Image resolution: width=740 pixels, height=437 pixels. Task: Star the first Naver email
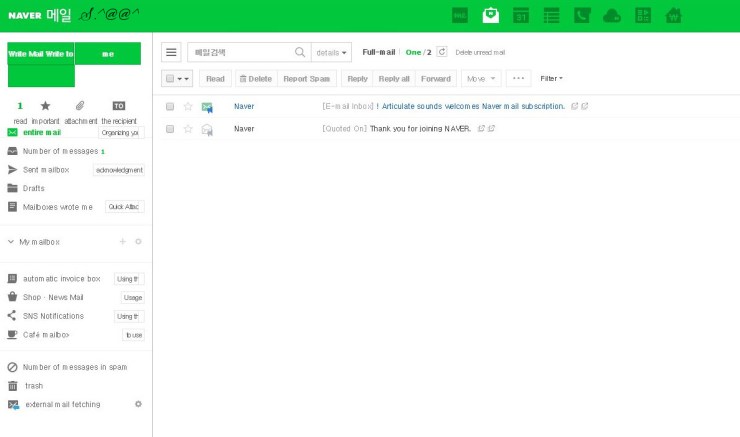click(187, 106)
